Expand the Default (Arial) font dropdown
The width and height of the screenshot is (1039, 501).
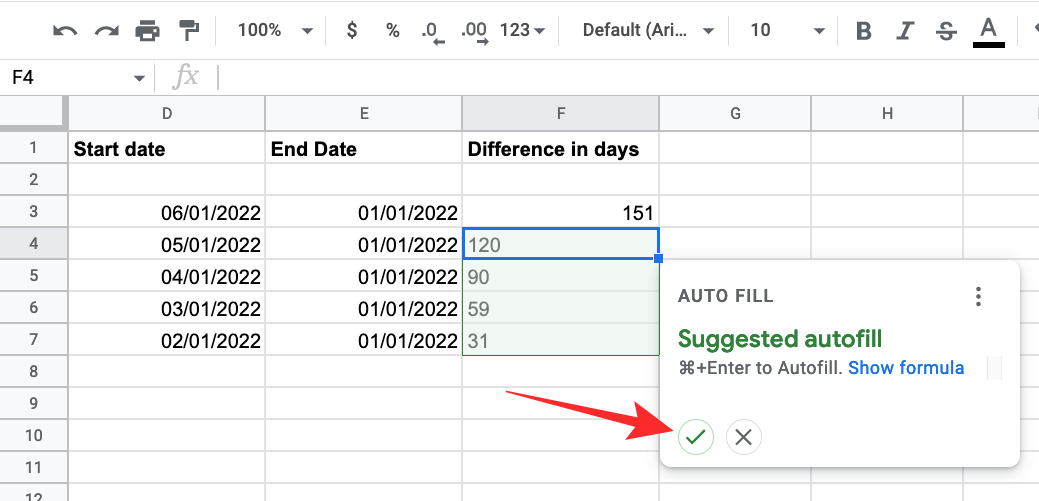(648, 31)
